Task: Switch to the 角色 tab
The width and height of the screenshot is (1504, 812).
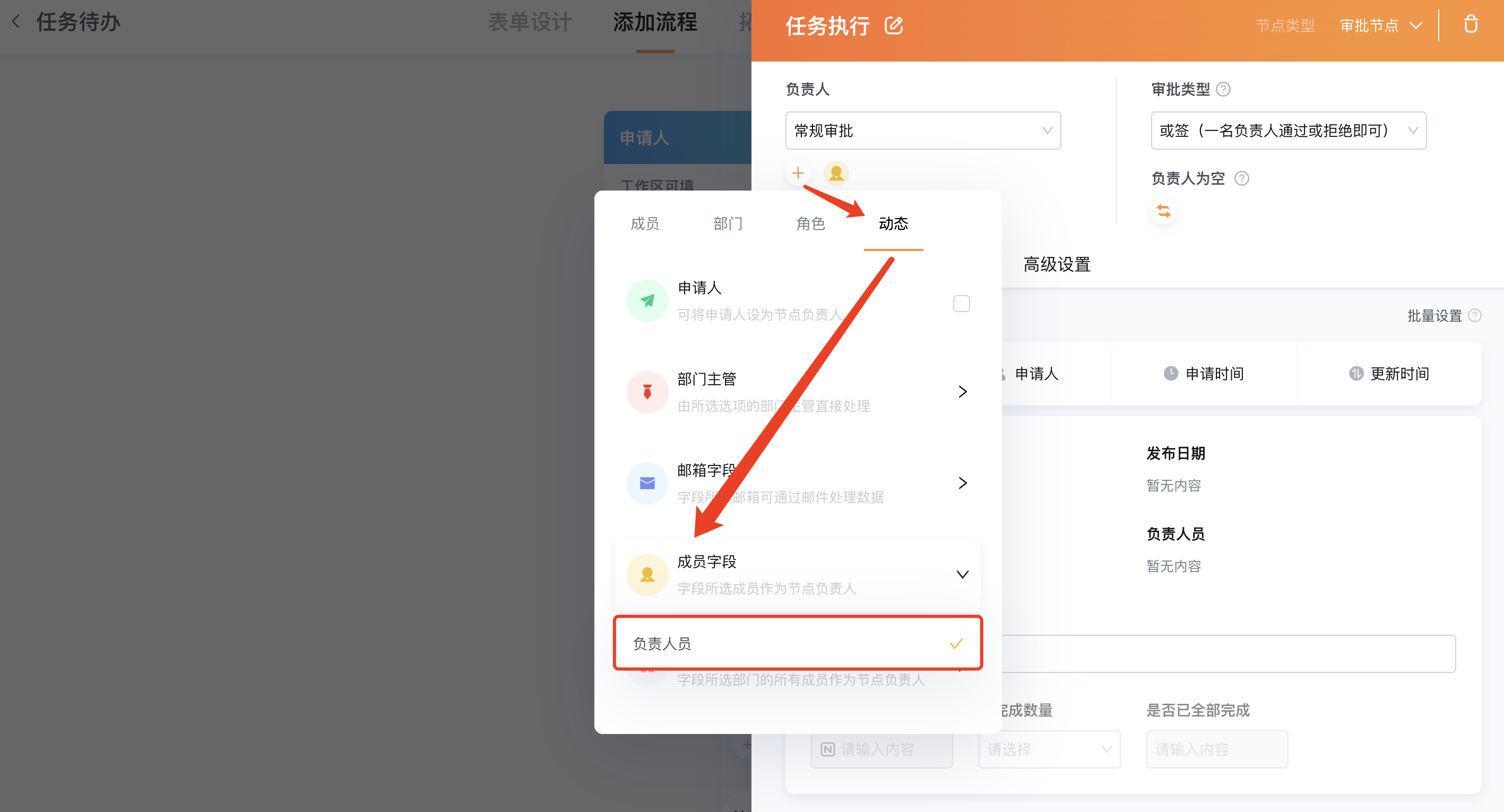Action: coord(810,223)
